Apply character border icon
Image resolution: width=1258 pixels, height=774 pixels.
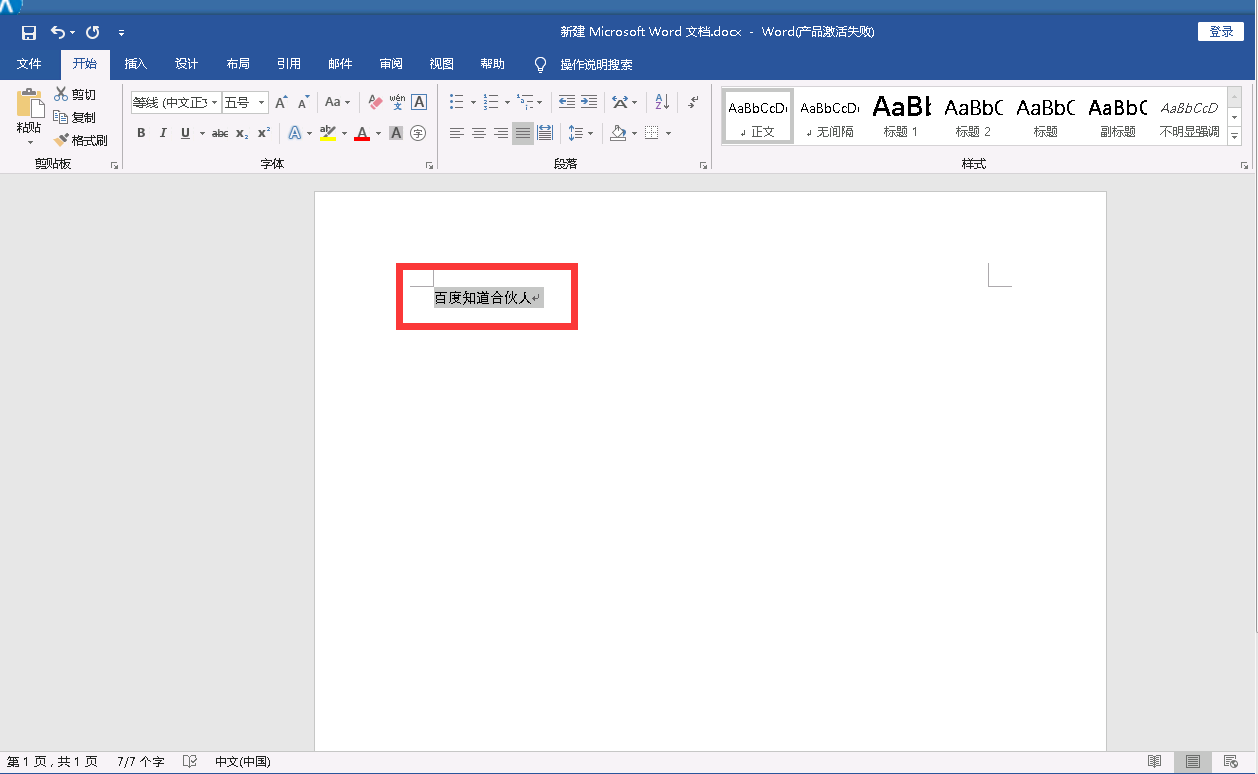[x=419, y=102]
